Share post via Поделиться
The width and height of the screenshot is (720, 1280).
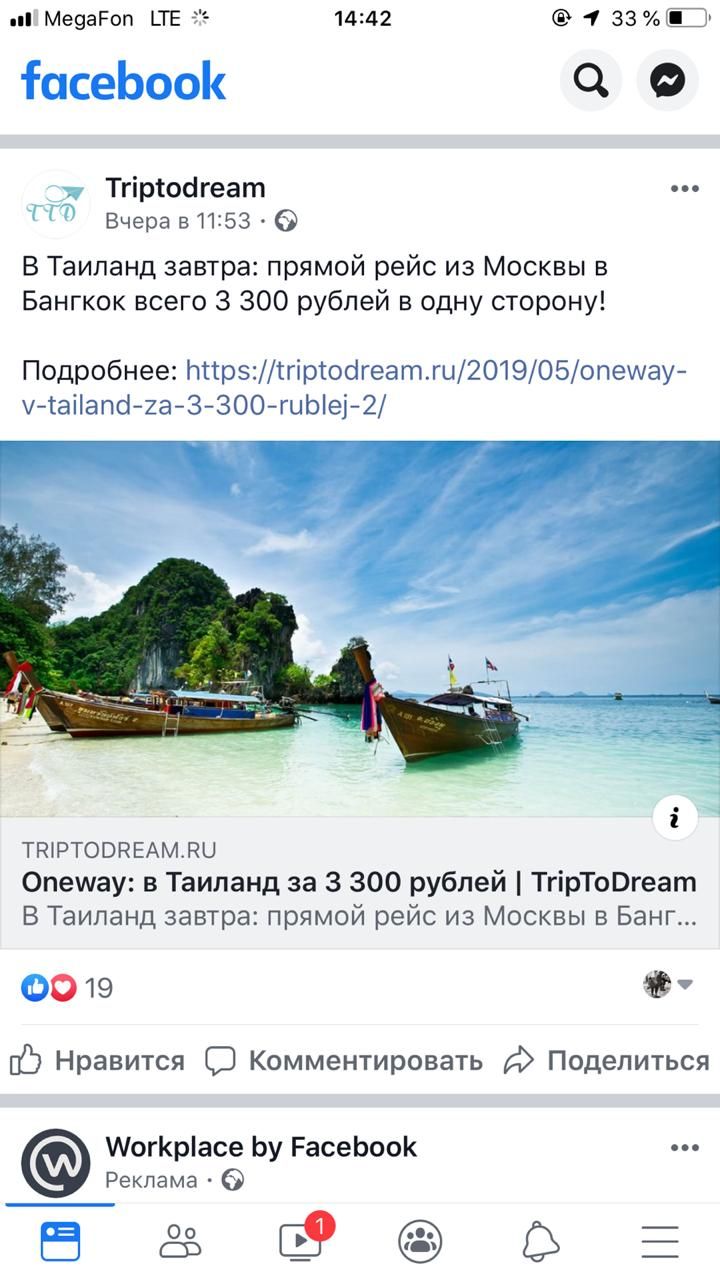pyautogui.click(x=607, y=1061)
